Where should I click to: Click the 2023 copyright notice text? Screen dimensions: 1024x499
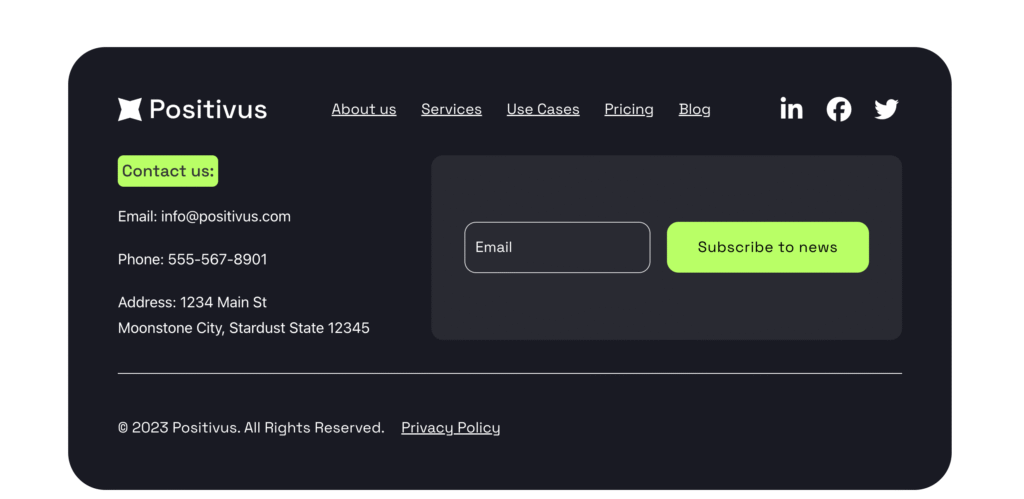tap(251, 428)
